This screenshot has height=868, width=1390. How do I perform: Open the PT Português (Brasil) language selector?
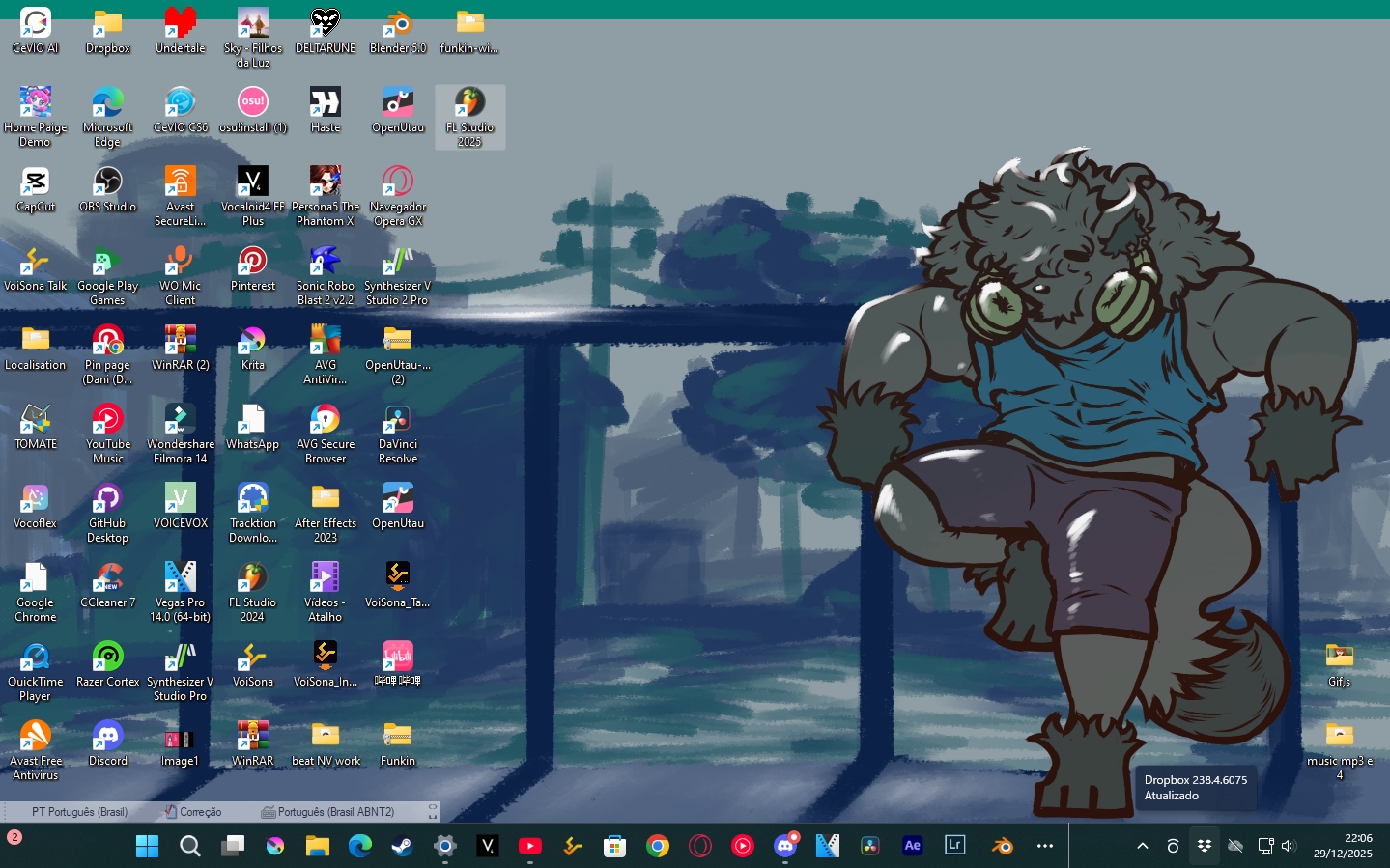pyautogui.click(x=79, y=812)
